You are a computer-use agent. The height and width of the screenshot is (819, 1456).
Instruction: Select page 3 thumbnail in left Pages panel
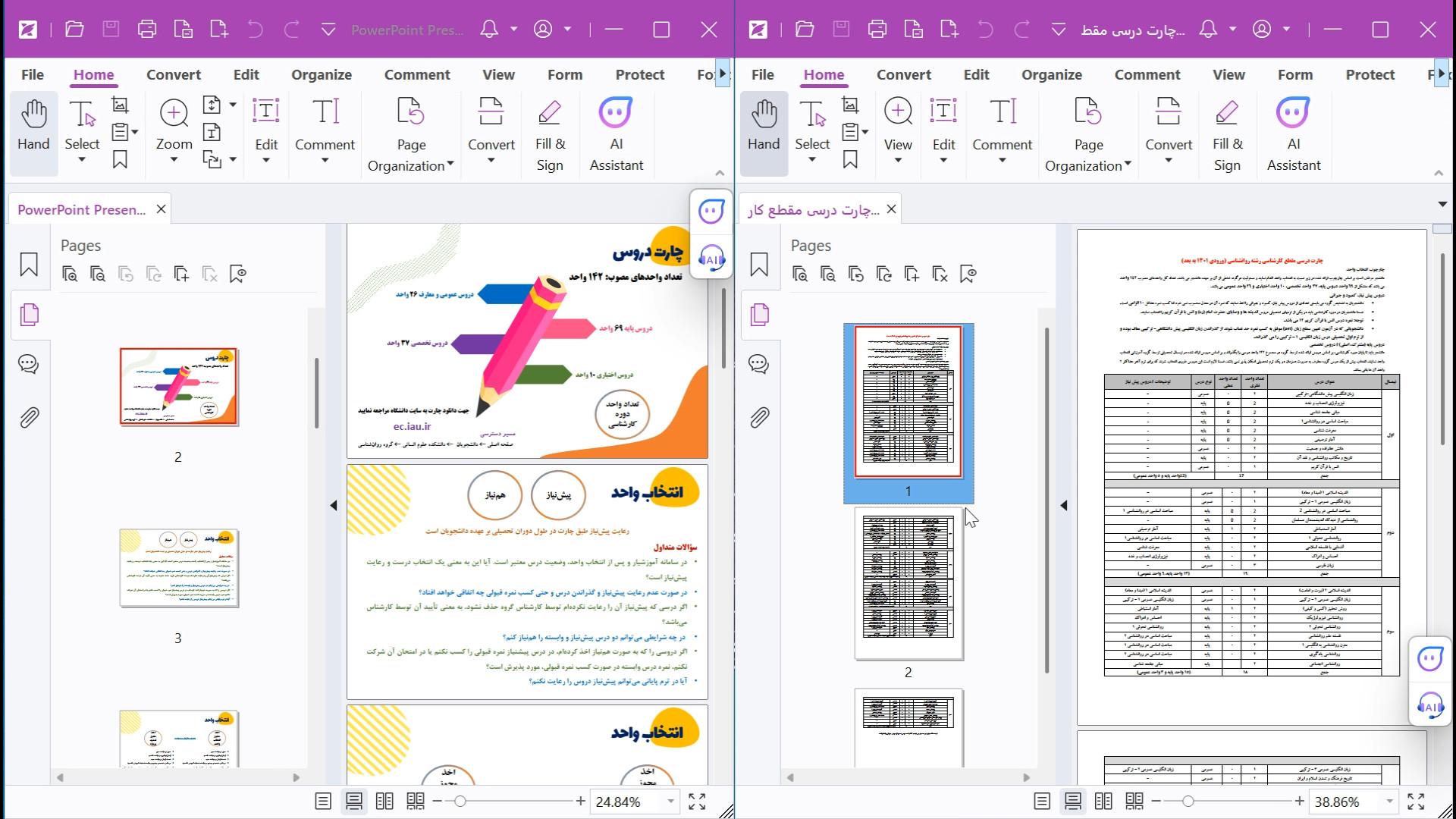pos(179,568)
